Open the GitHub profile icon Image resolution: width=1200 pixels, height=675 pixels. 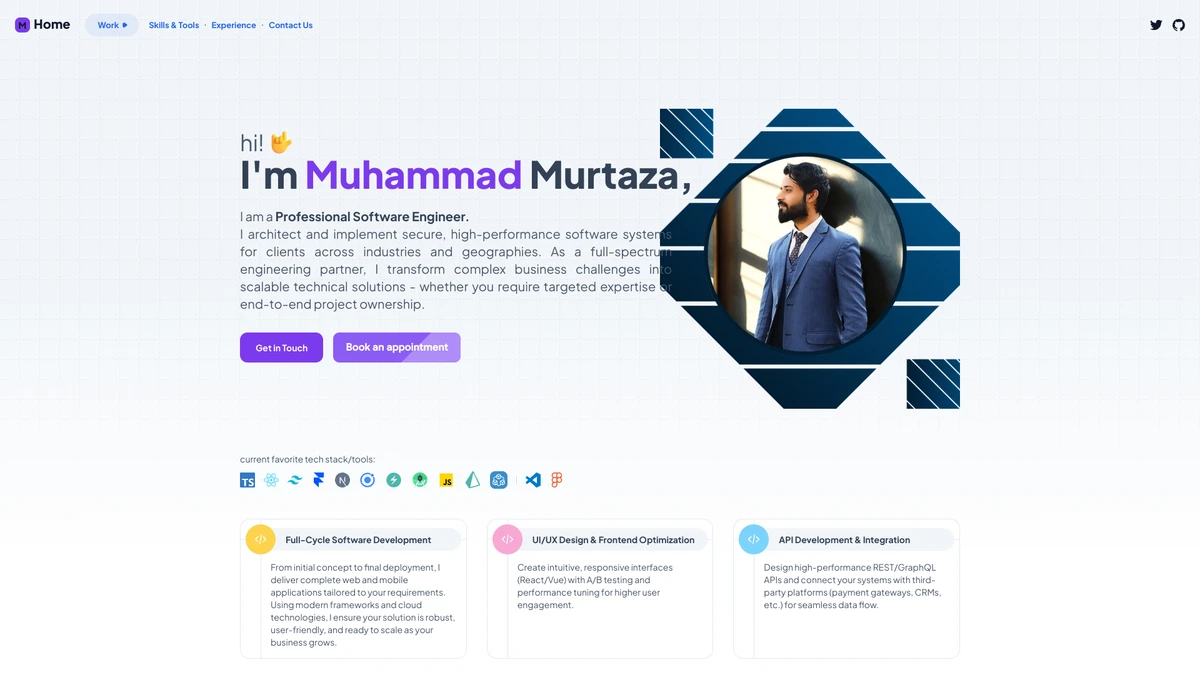coord(1179,25)
